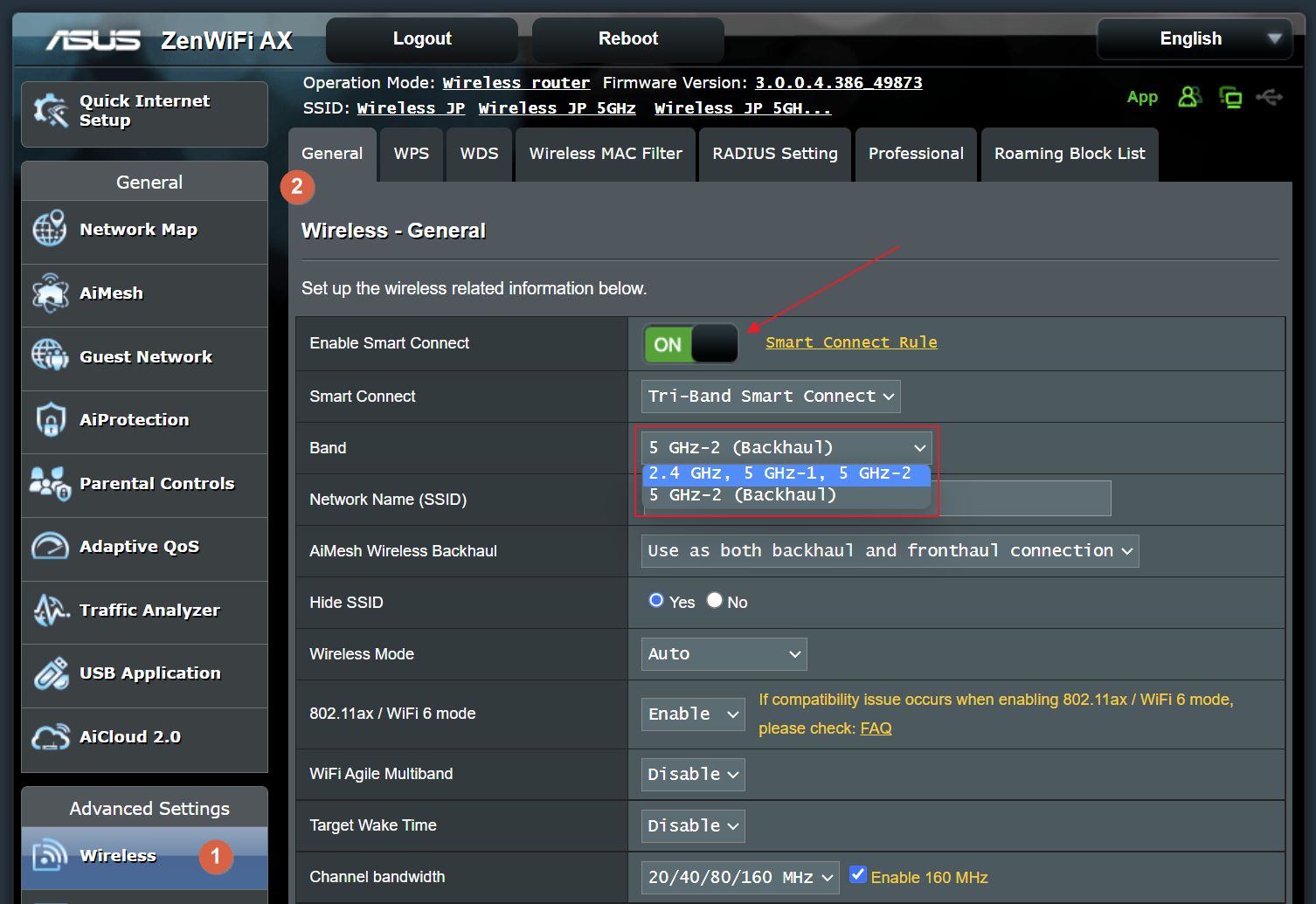Click the Reboot button
The height and width of the screenshot is (904, 1316).
pyautogui.click(x=628, y=38)
